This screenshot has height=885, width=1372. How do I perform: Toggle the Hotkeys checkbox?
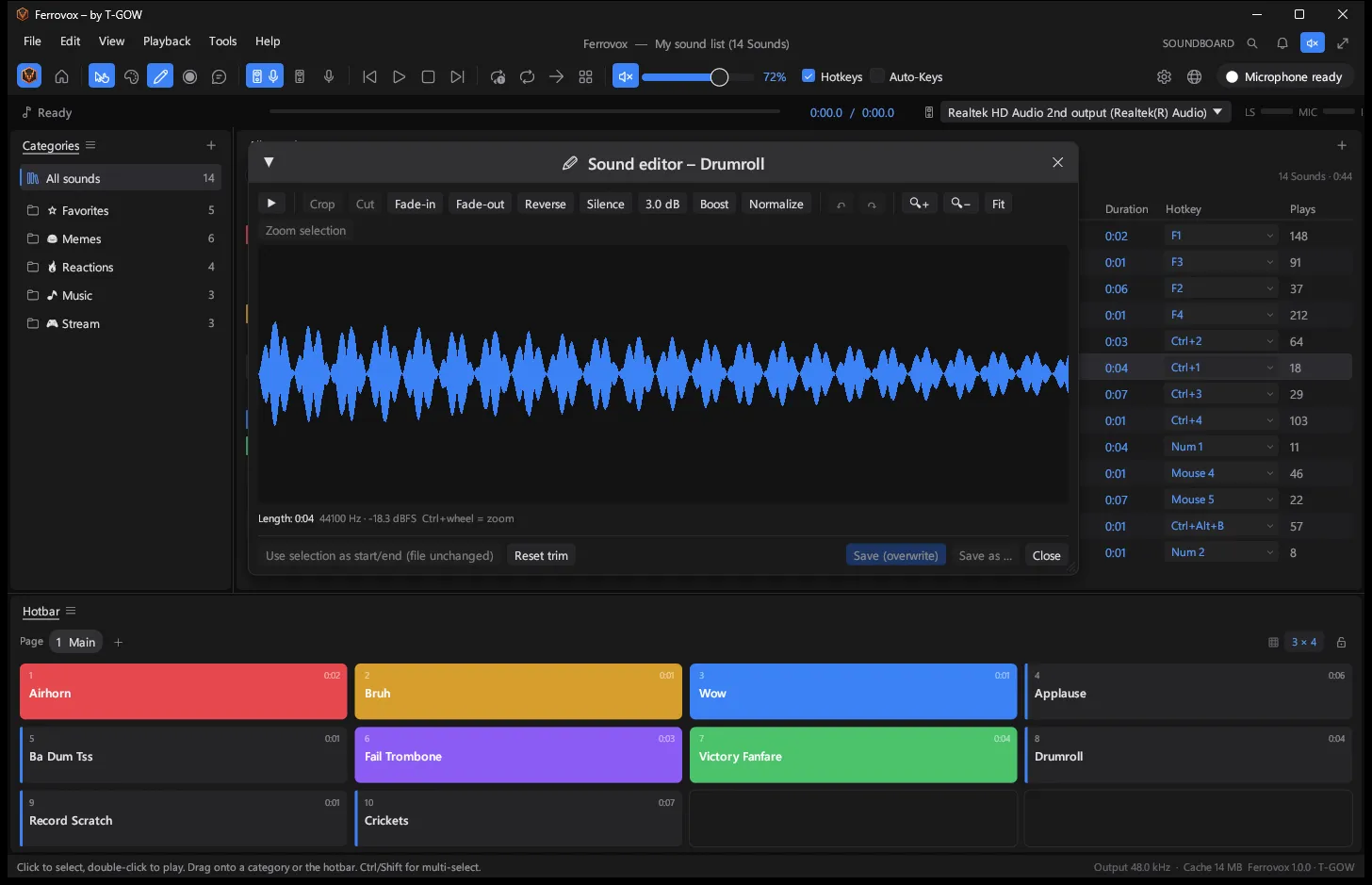point(808,76)
